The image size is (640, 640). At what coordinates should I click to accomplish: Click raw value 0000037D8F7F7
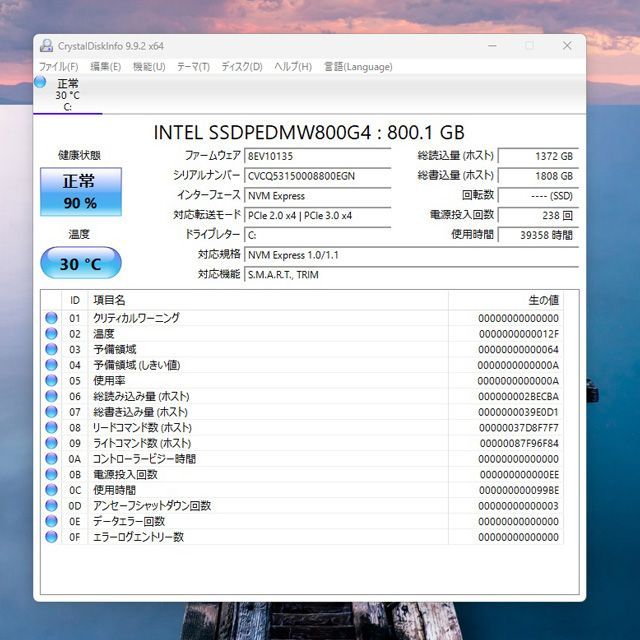click(519, 428)
